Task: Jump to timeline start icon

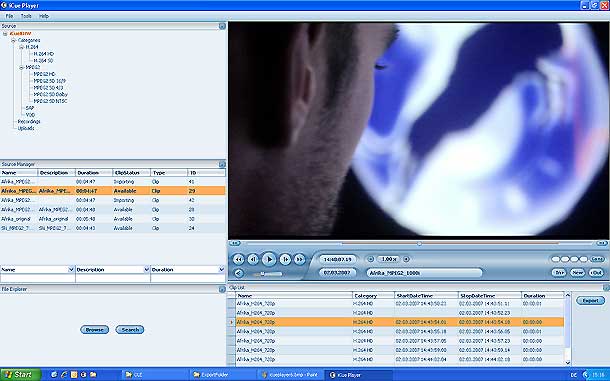Action: 234,243
